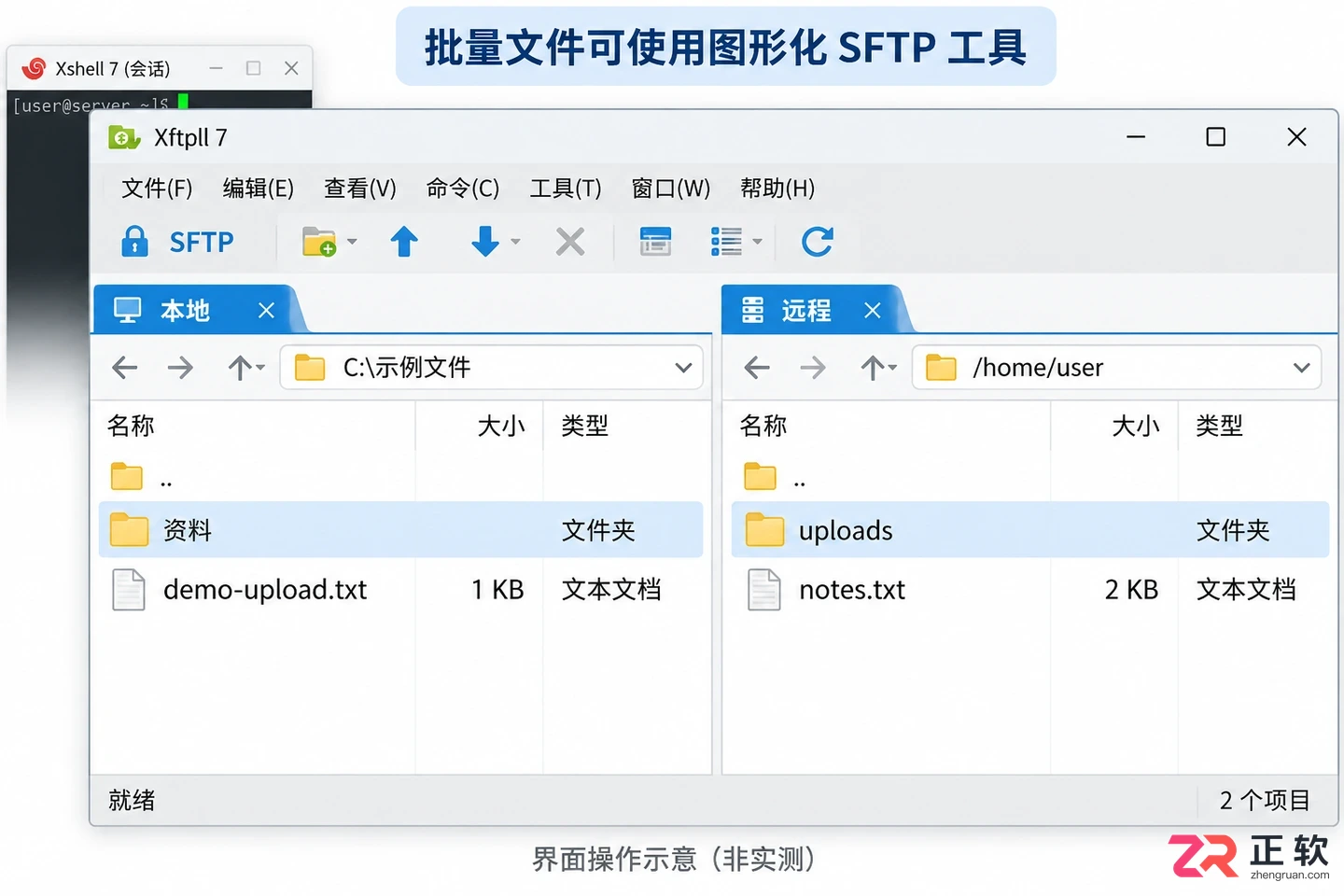
Task: Expand the C:\示例文件 path dropdown
Action: [x=683, y=368]
